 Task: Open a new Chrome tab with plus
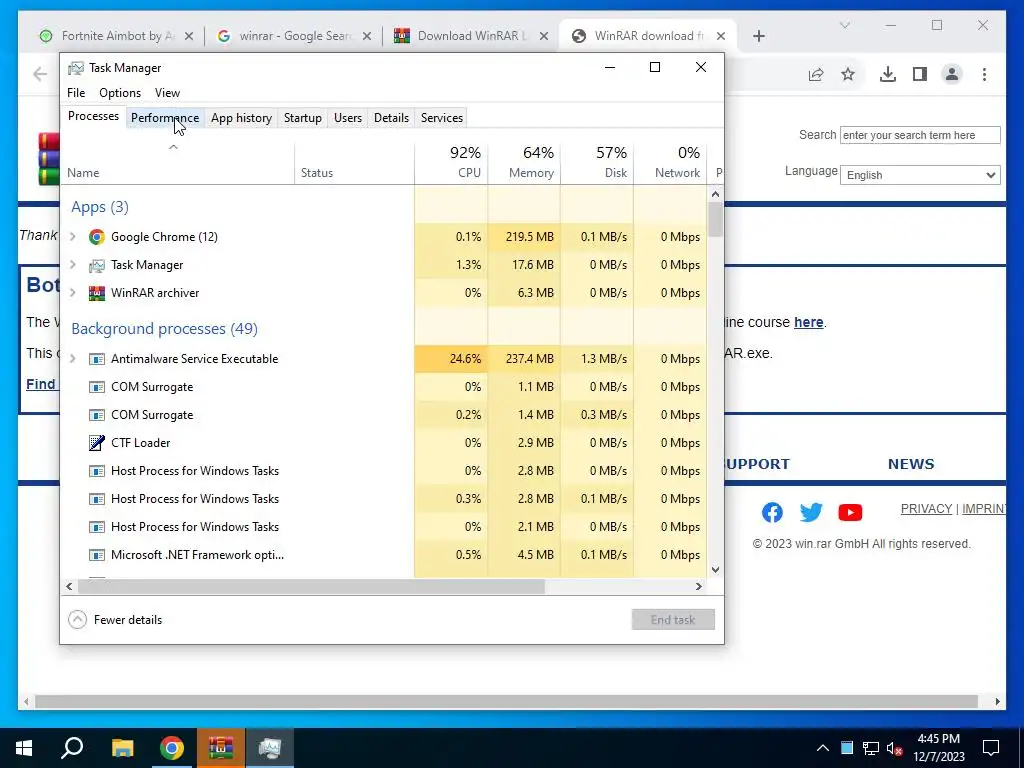tap(759, 36)
